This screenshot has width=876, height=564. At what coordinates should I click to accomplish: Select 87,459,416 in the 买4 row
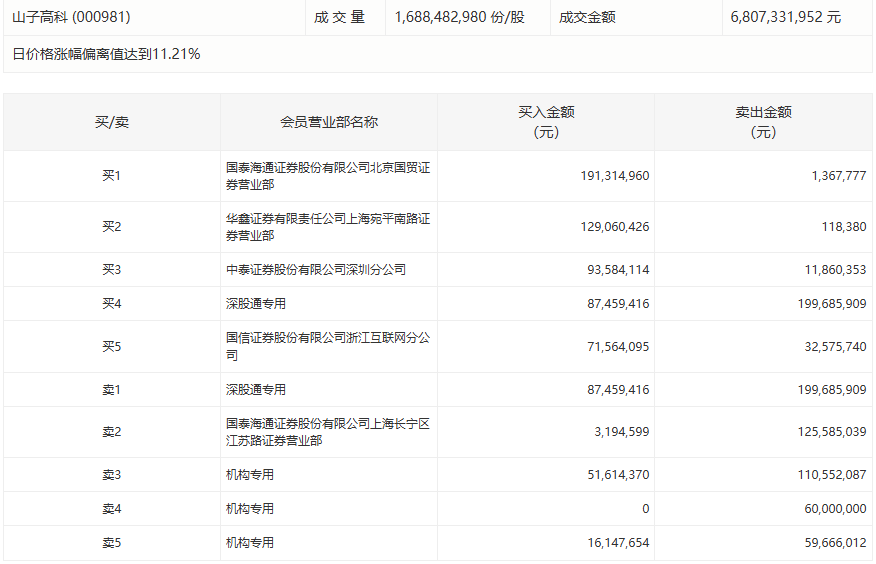click(618, 304)
